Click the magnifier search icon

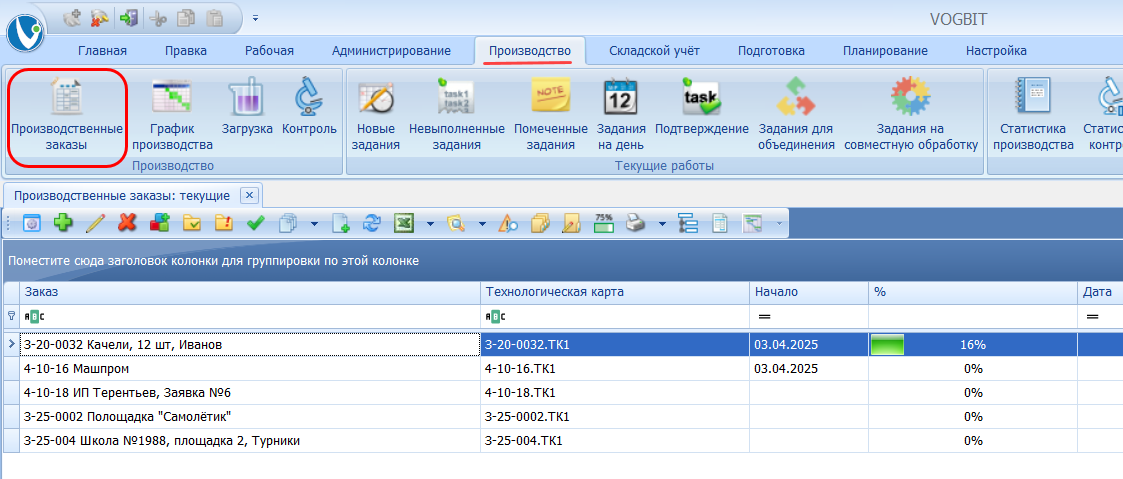coord(456,223)
